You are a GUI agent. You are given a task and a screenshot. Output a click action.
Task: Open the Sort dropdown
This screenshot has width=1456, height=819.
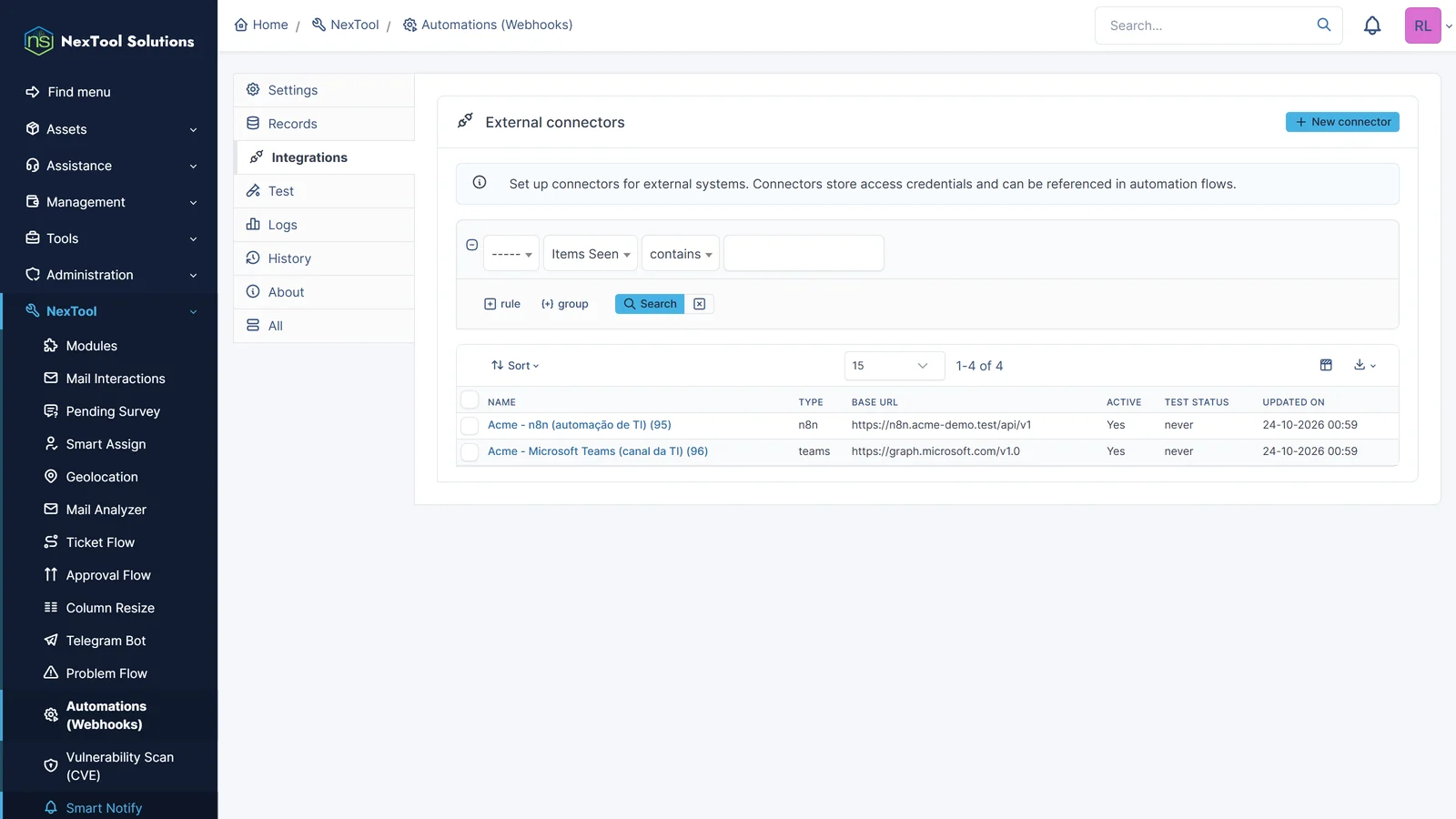[515, 366]
